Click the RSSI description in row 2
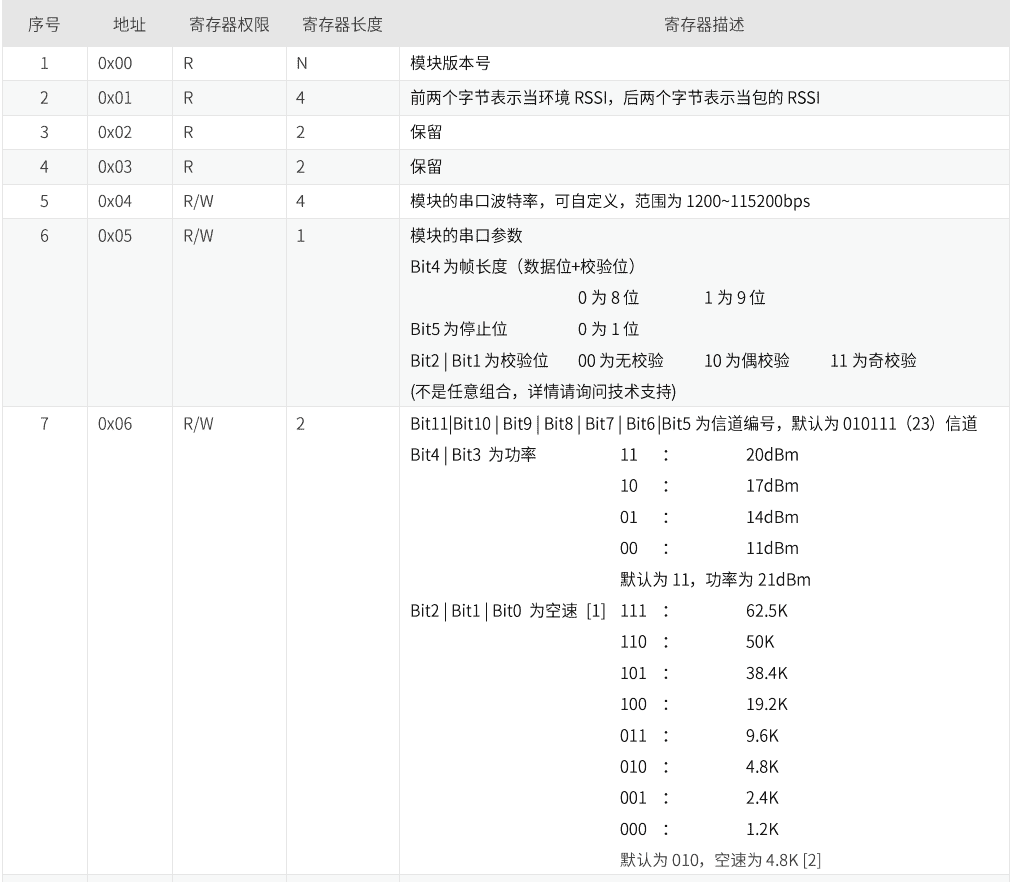 pos(610,96)
